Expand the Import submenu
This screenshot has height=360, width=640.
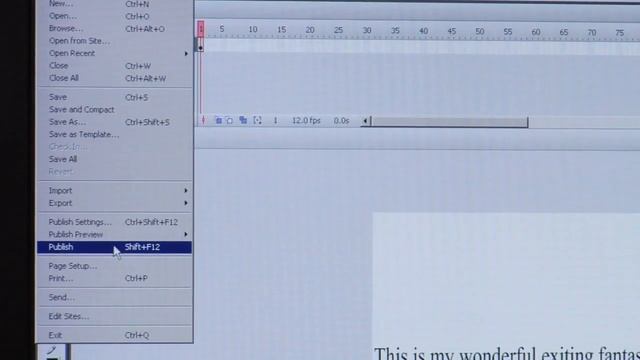[113, 191]
